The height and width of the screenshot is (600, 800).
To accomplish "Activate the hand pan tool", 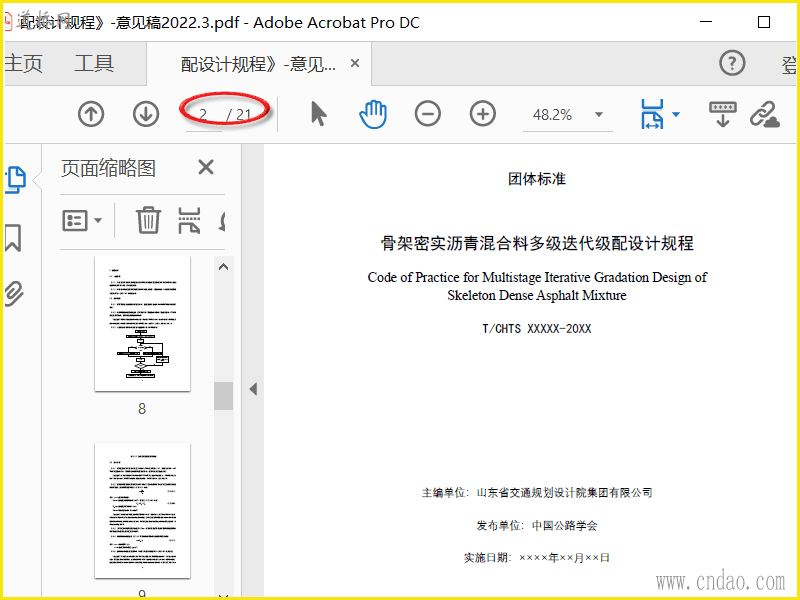I will point(373,114).
